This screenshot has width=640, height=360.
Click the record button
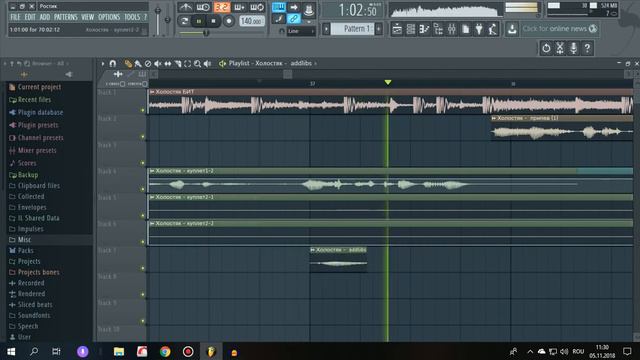229,21
